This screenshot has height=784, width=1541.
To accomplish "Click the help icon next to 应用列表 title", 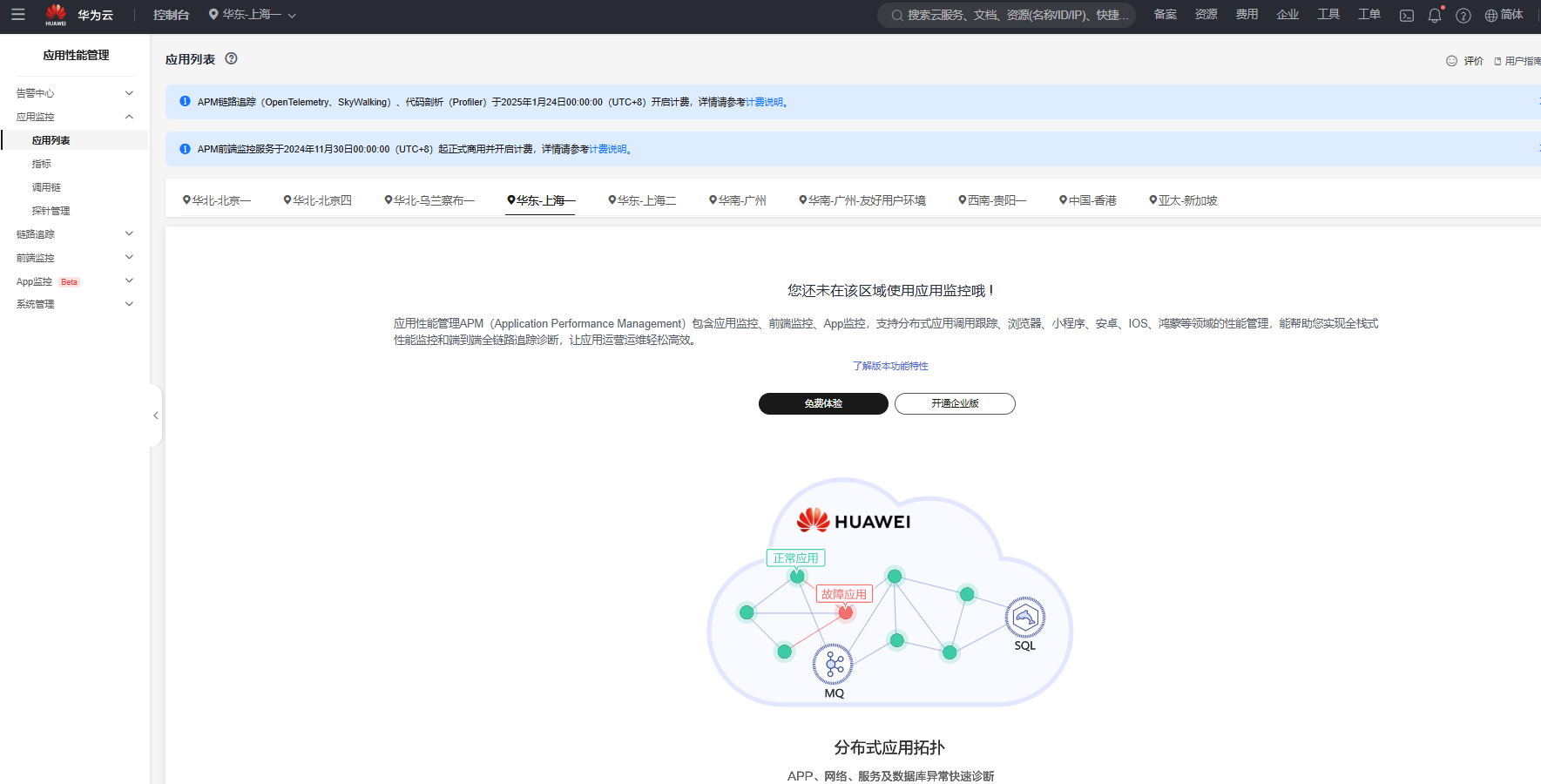I will pyautogui.click(x=231, y=58).
